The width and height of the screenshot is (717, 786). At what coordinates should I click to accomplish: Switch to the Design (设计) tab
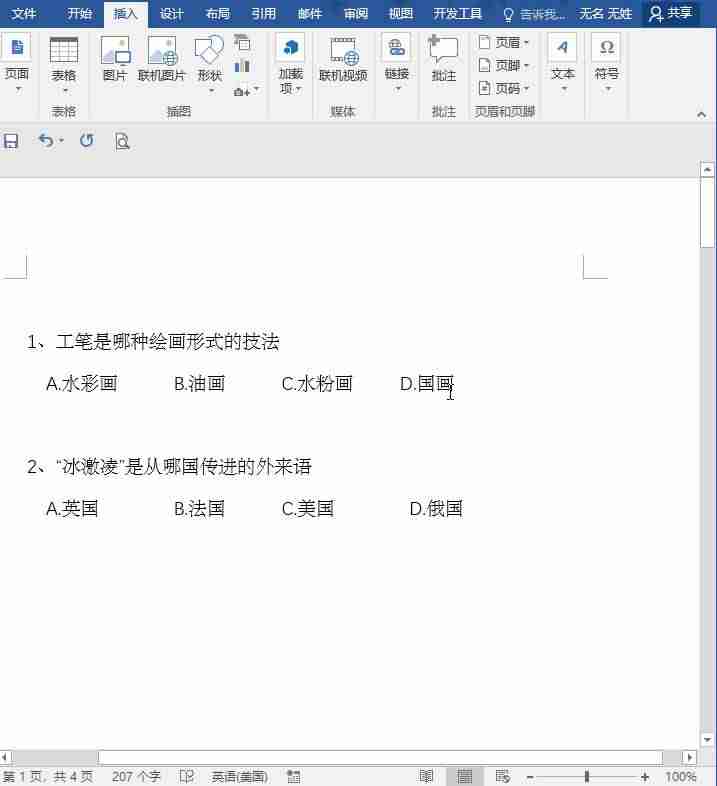(171, 14)
